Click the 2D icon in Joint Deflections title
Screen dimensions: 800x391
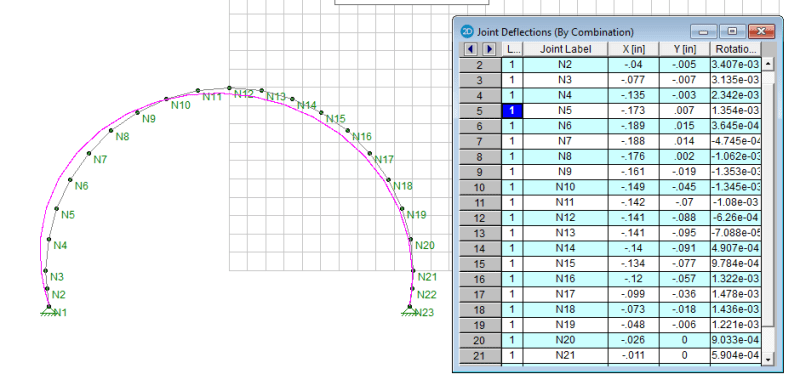pos(467,32)
